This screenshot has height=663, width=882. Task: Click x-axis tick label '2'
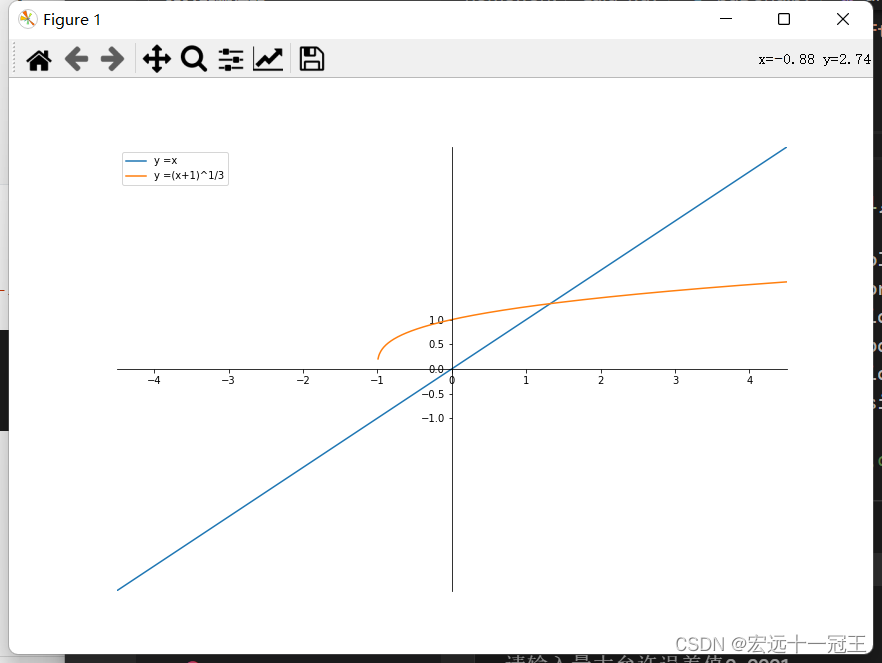601,381
